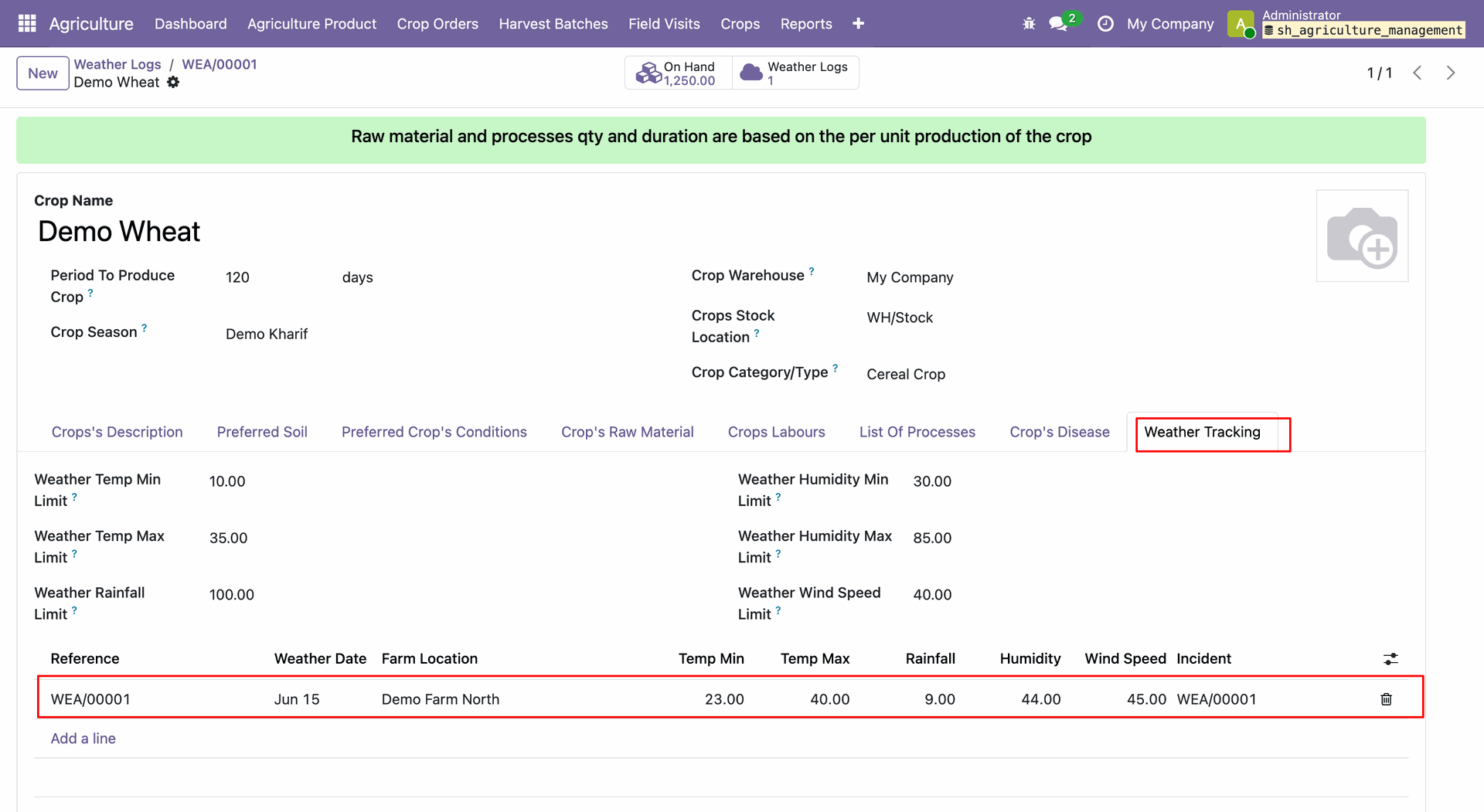Show help for Crop Season field
Viewport: 1484px width, 812px height.
coord(144,328)
